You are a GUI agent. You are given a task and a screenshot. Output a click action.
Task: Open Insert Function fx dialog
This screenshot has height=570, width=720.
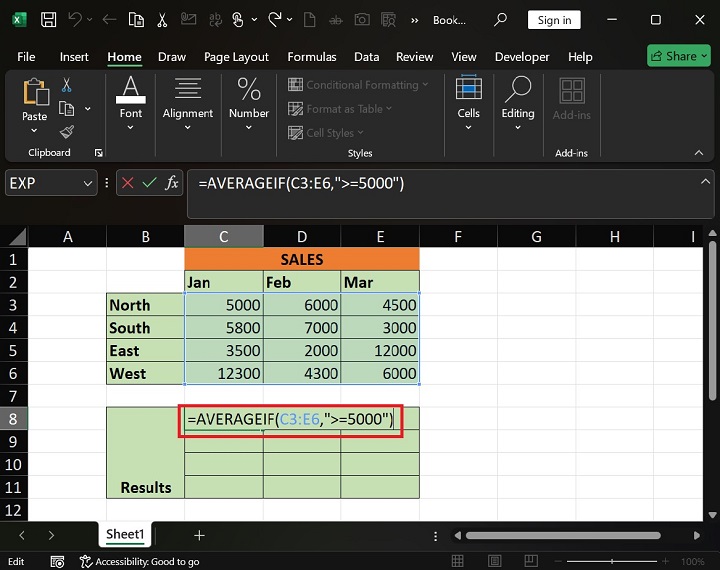pyautogui.click(x=172, y=183)
